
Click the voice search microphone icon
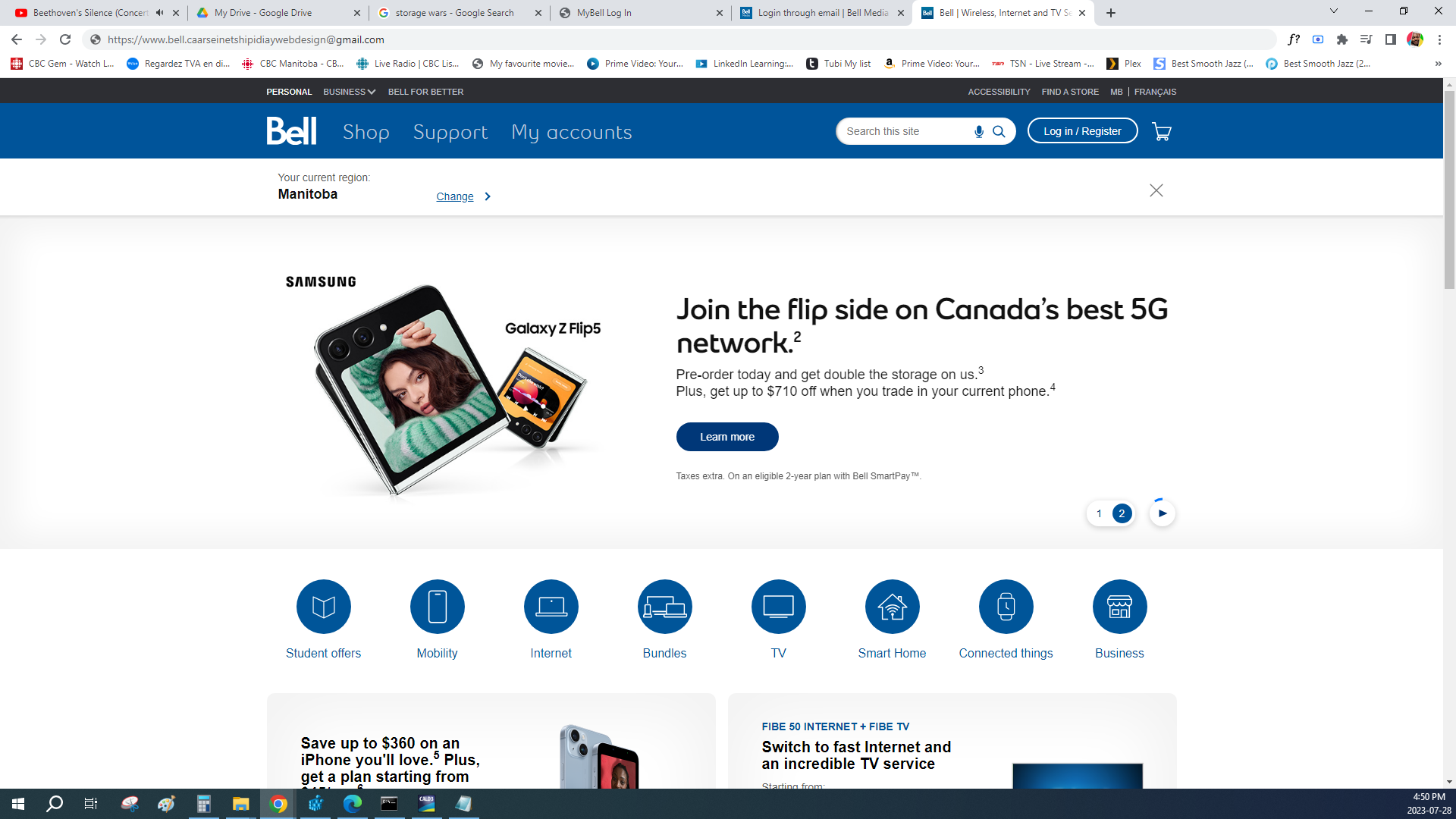(x=978, y=131)
